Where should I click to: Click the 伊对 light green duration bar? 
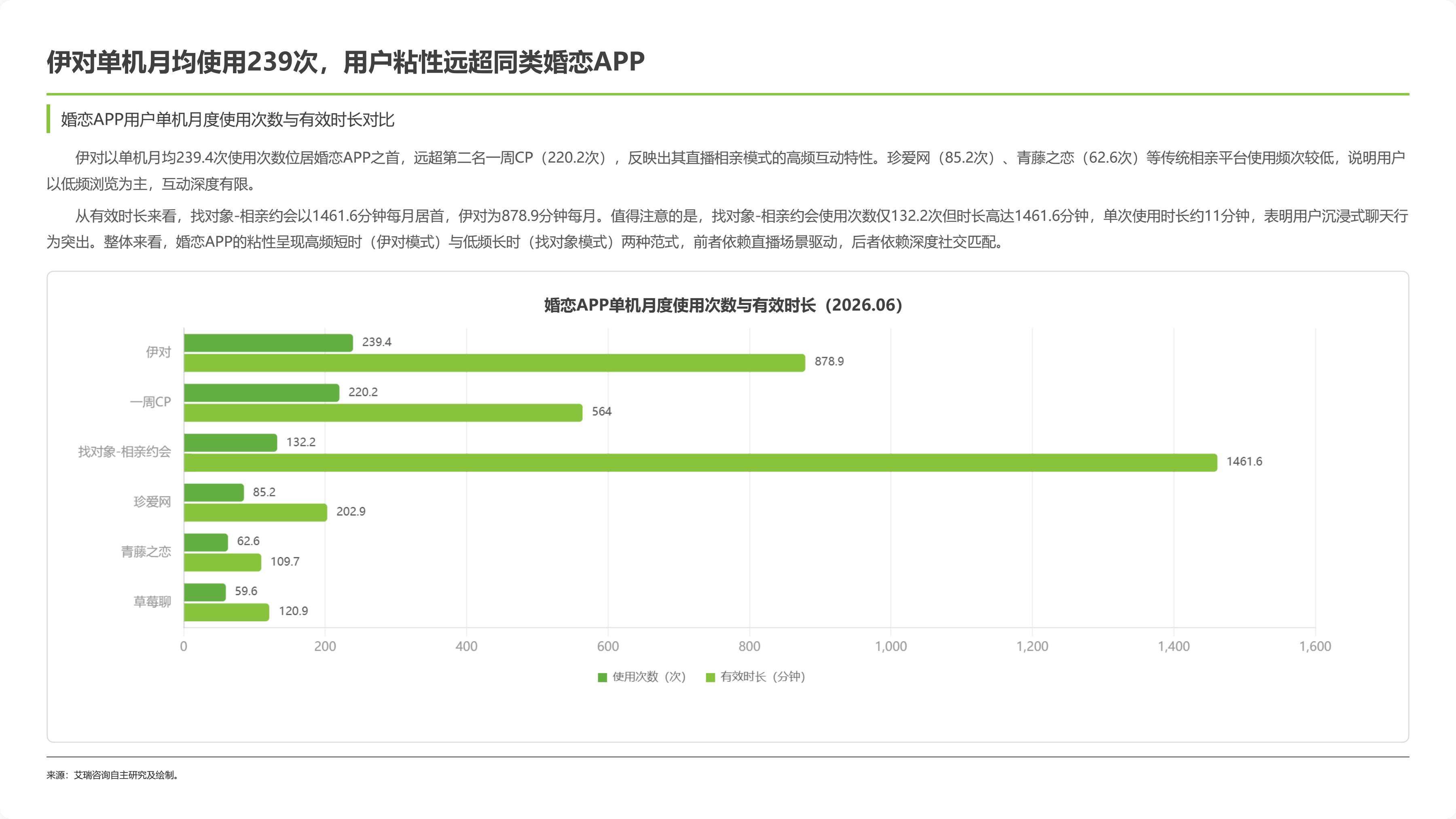tap(495, 363)
